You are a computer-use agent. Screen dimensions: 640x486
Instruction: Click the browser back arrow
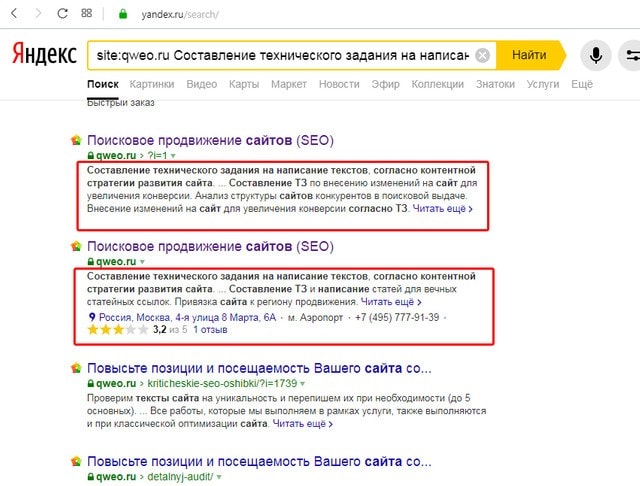(x=14, y=15)
